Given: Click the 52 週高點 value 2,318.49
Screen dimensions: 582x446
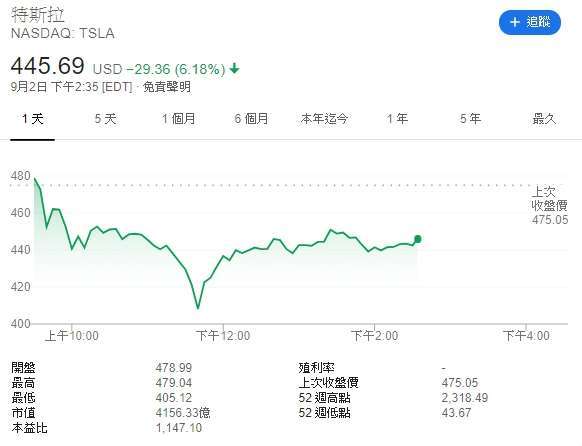Looking at the screenshot, I should click(465, 398).
